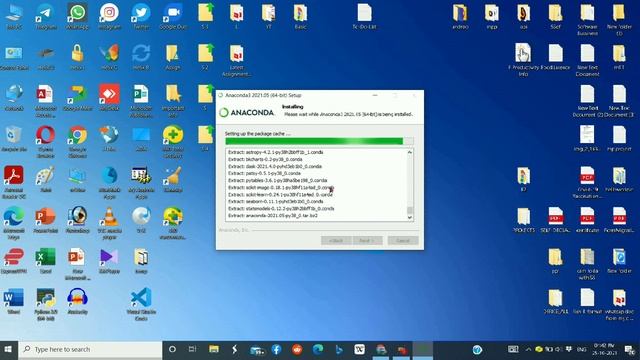Open the Opera Browser shortcut
This screenshot has height=360, width=640.
coord(45,142)
